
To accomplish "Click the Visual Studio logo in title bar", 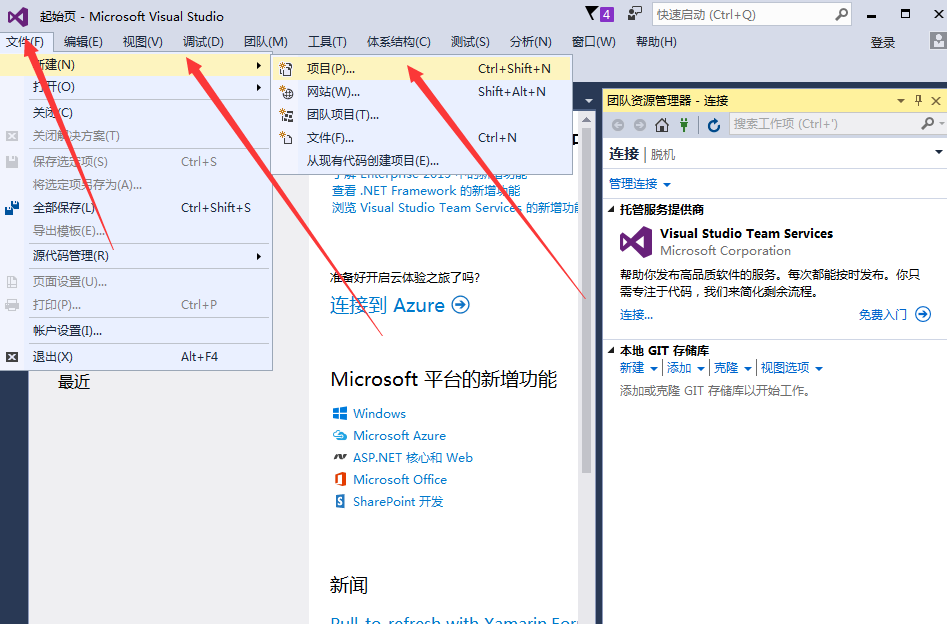I will point(18,16).
